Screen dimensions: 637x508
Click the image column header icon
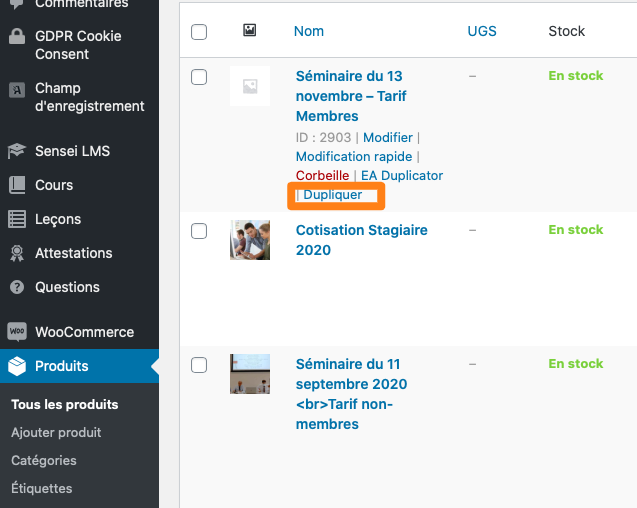point(249,30)
